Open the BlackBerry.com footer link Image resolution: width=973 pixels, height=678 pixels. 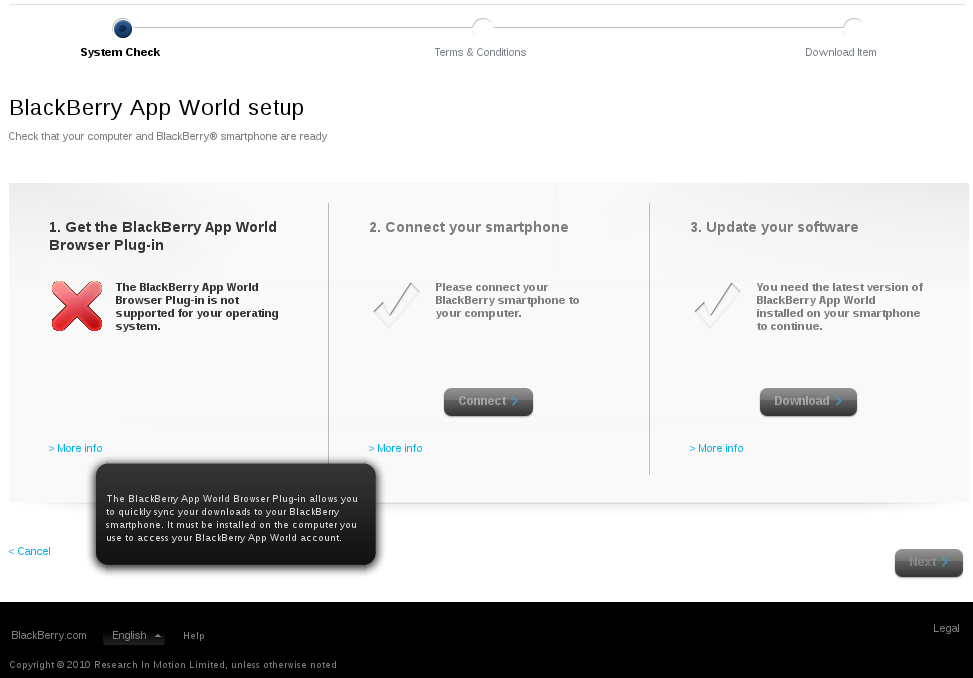[49, 636]
